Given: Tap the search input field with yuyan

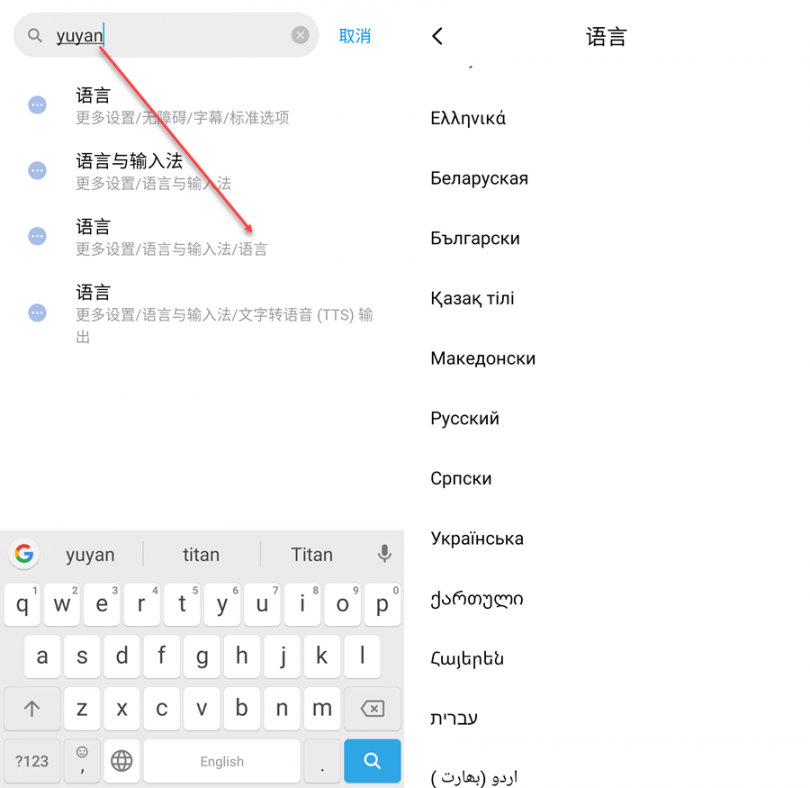Looking at the screenshot, I should click(170, 36).
